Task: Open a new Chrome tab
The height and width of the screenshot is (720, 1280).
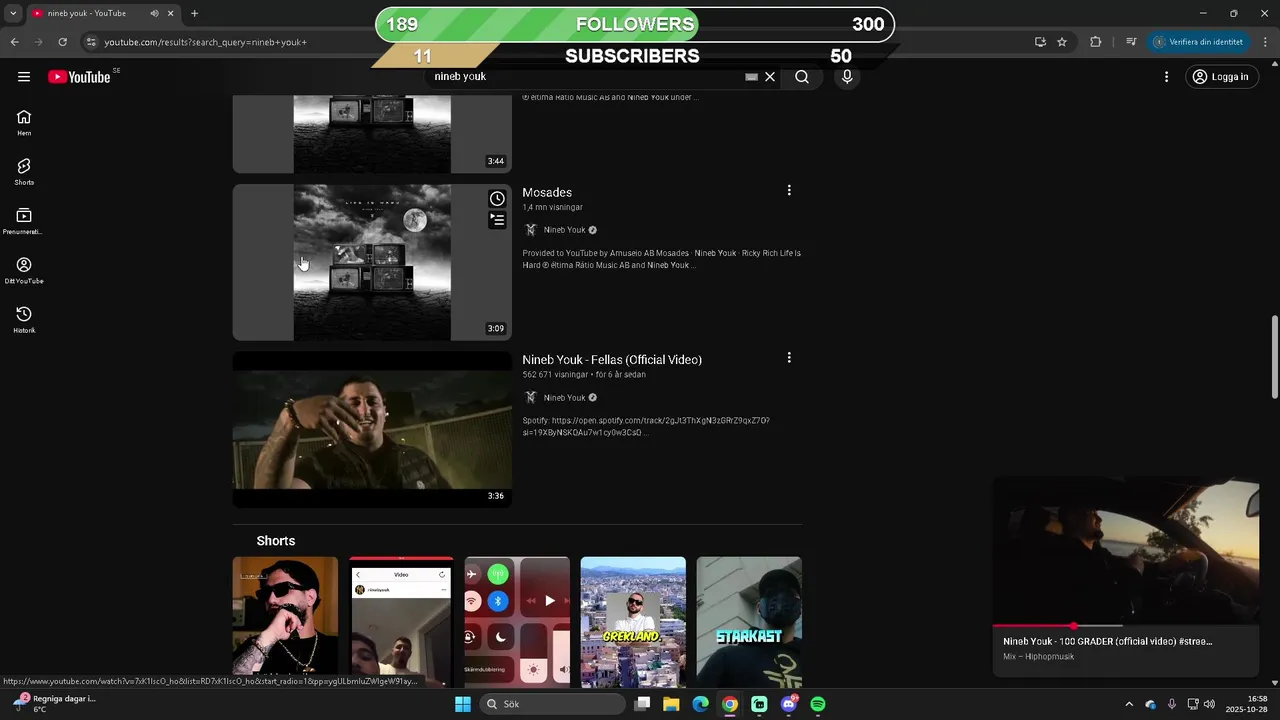Action: 194,13
